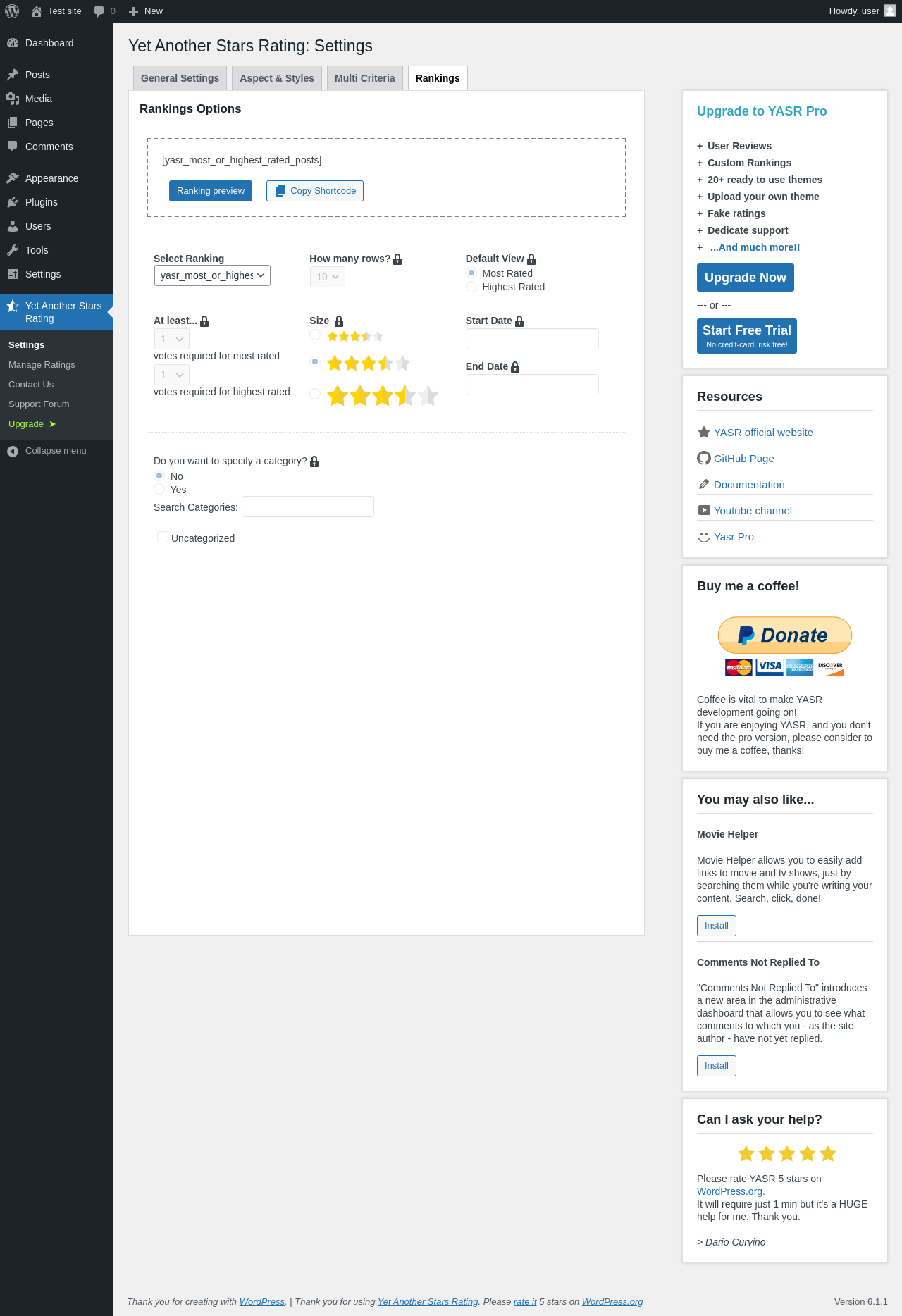
Task: Tick the Uncategorized checkbox
Action: (163, 538)
